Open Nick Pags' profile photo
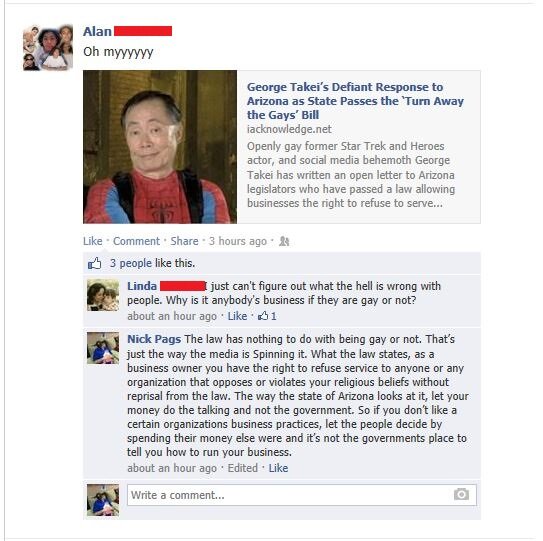 (103, 348)
